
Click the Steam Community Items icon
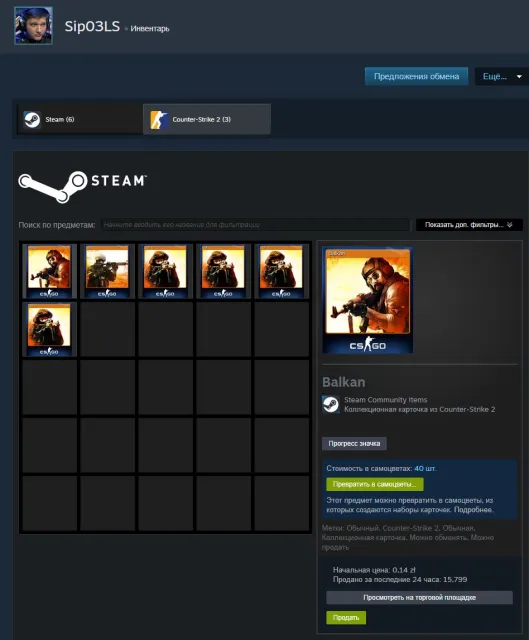pyautogui.click(x=331, y=404)
